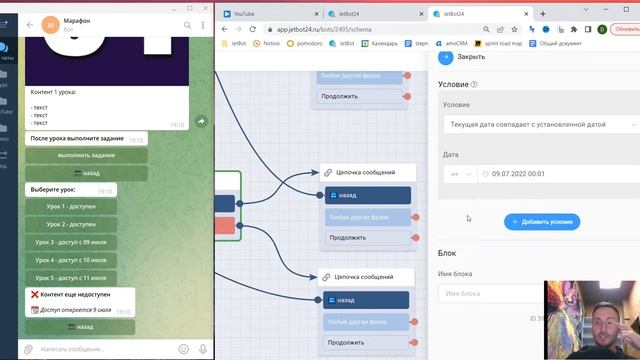
Task: Open a new browser tab
Action: click(542, 14)
